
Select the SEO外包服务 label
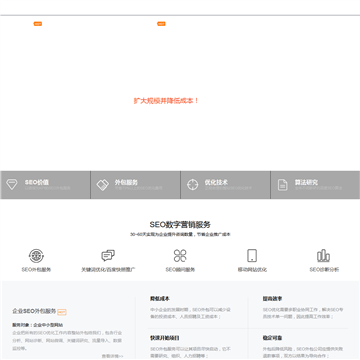37,270
